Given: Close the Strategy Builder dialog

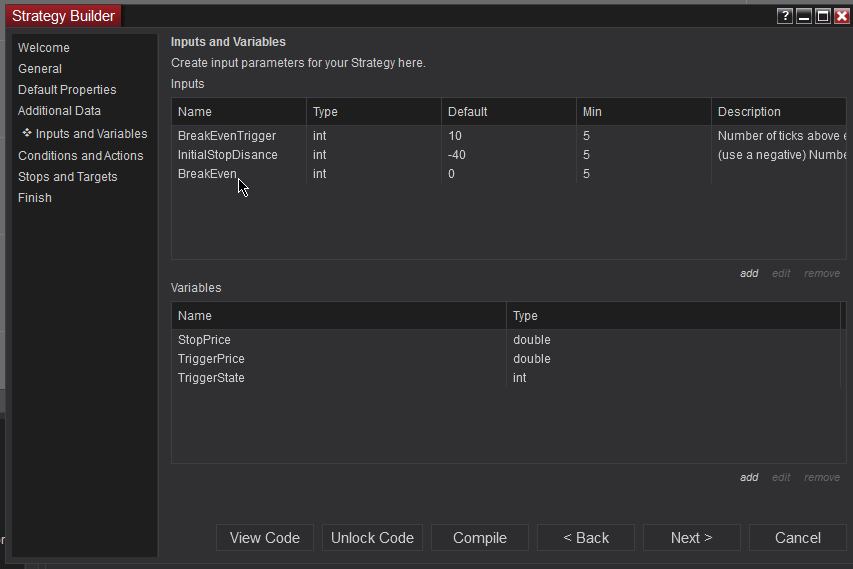Looking at the screenshot, I should (x=841, y=16).
